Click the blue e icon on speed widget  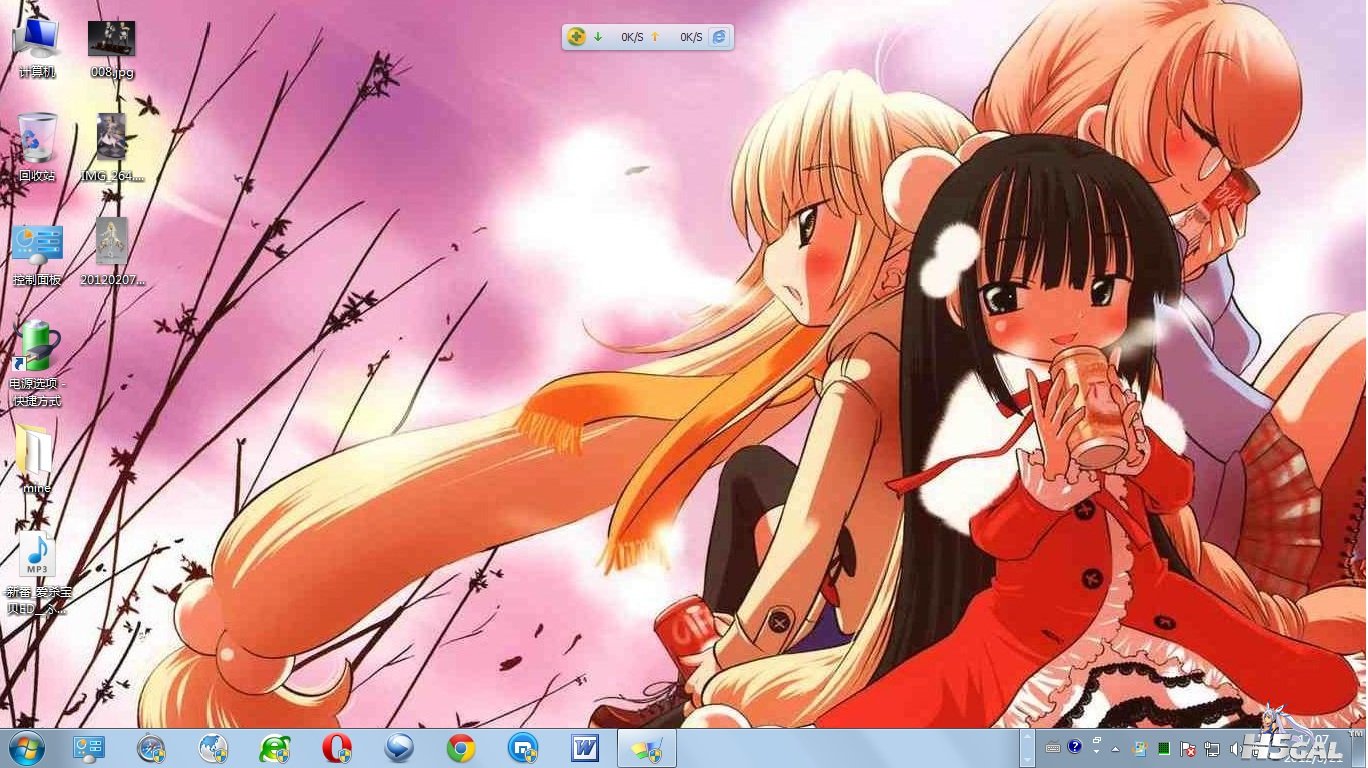click(x=719, y=37)
